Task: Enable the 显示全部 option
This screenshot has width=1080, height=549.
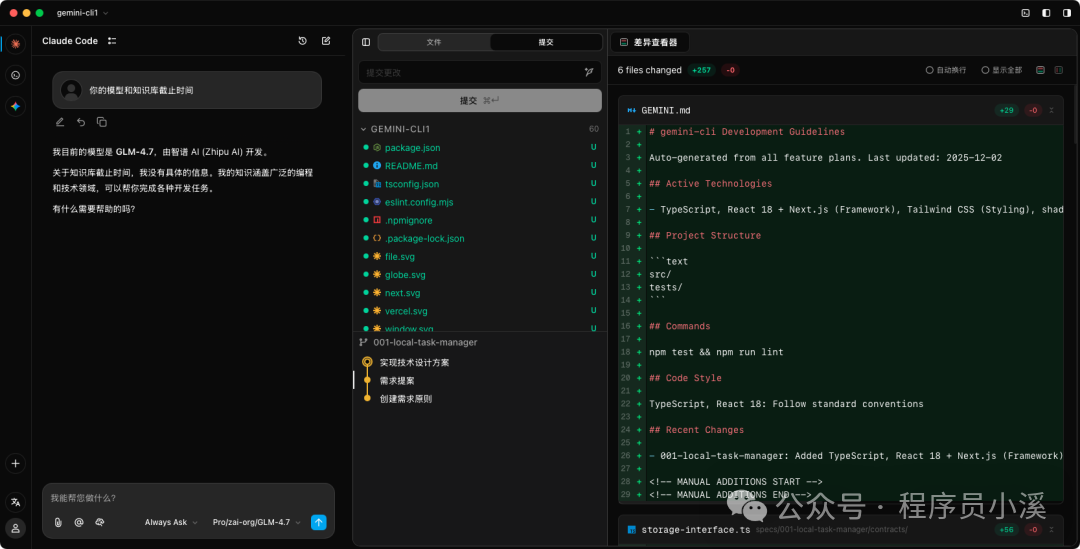Action: tap(1001, 70)
